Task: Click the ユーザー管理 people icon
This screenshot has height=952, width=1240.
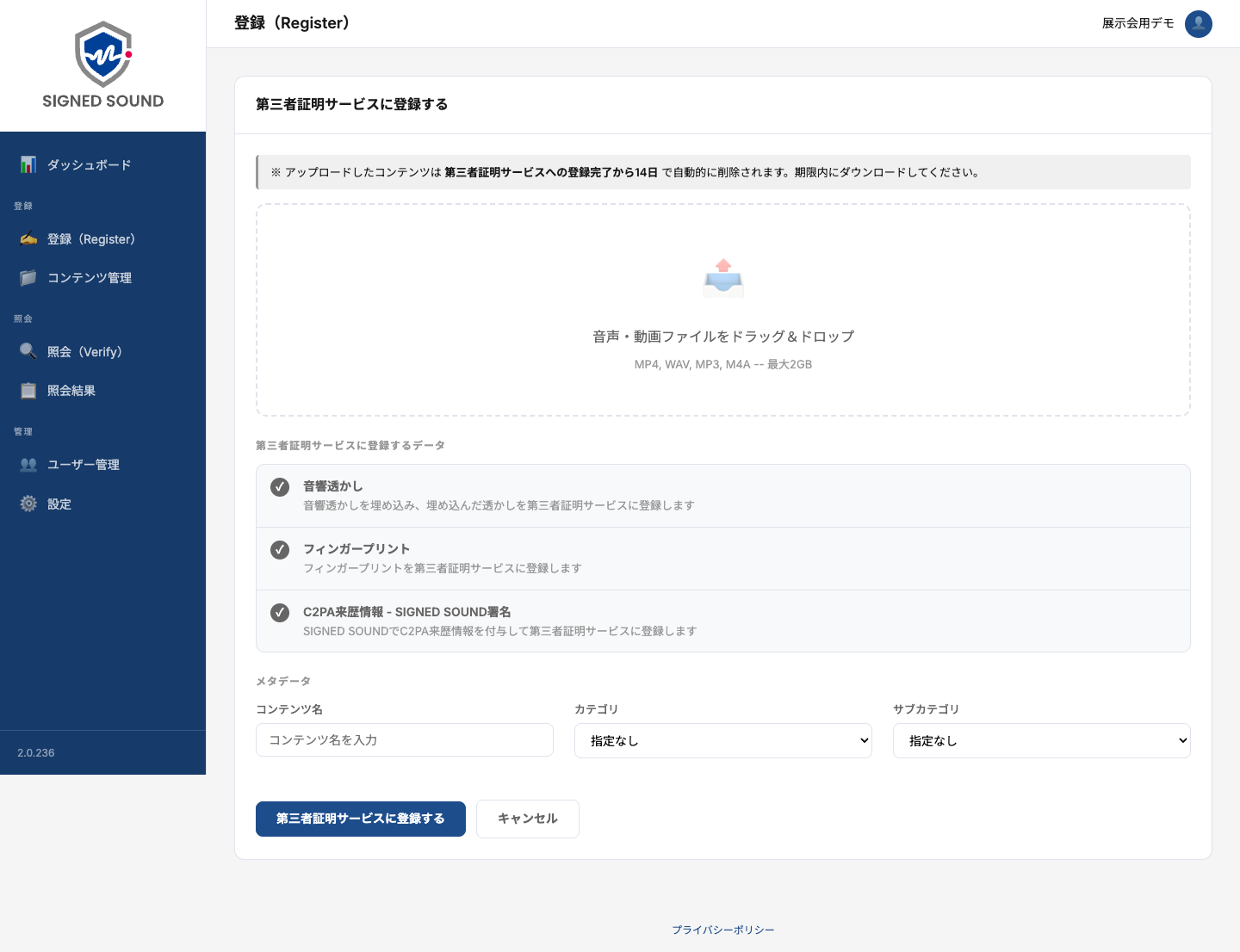Action: coord(28,464)
